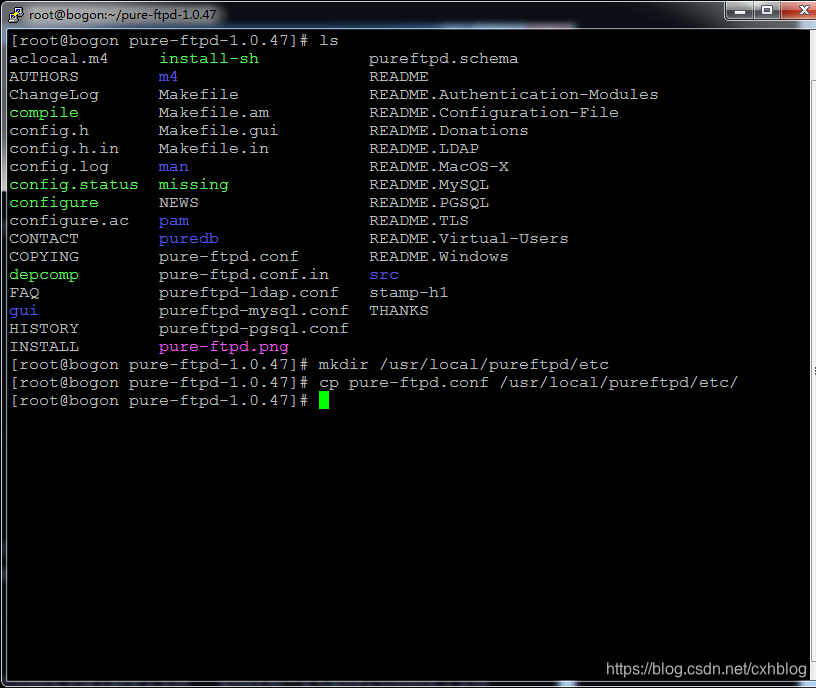The height and width of the screenshot is (688, 816).
Task: Click the Makefile.am file name
Action: point(214,112)
